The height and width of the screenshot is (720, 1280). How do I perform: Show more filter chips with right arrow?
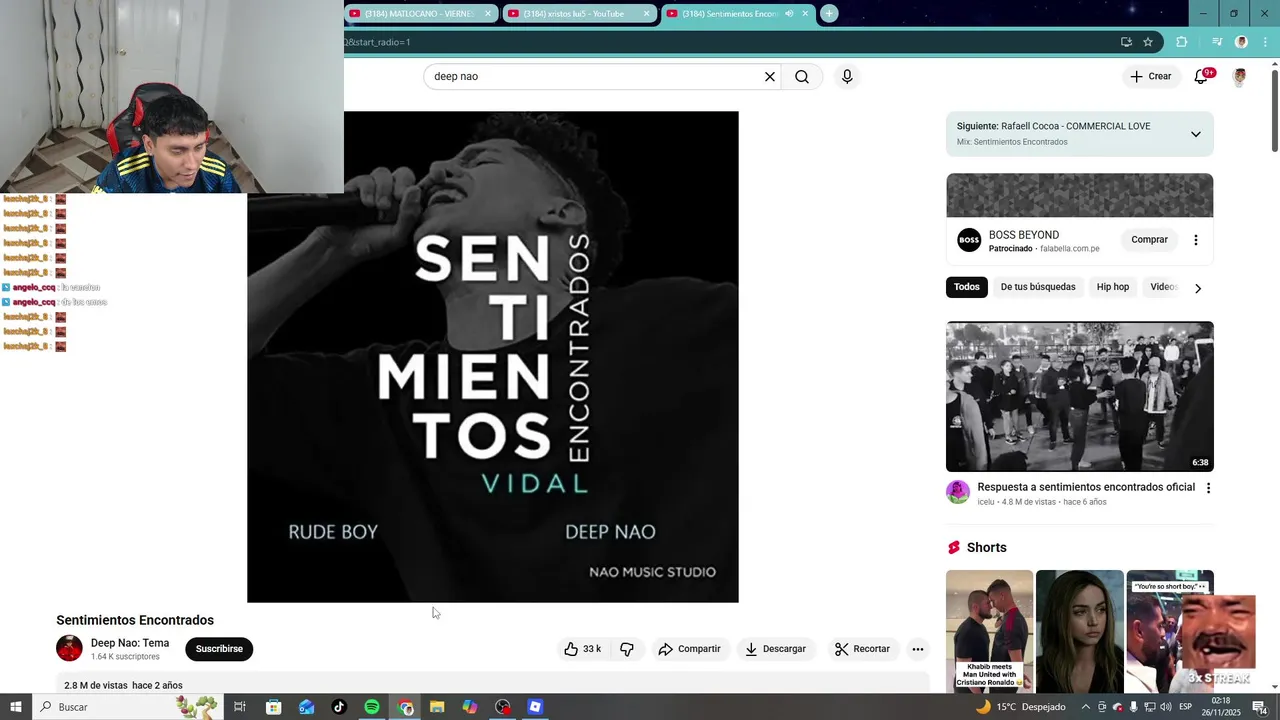pyautogui.click(x=1198, y=288)
